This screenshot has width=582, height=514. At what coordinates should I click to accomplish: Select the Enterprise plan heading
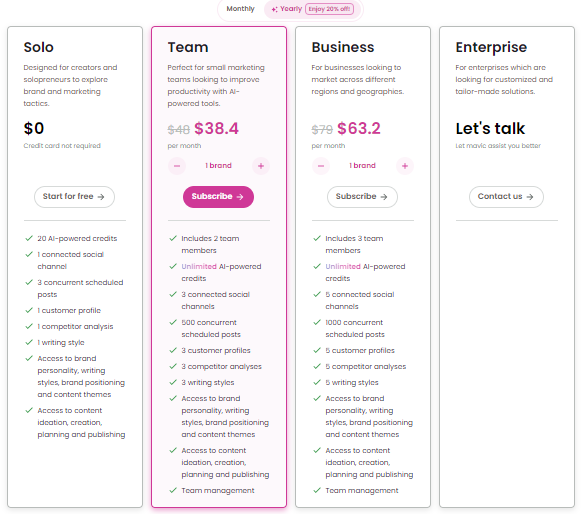pos(491,48)
